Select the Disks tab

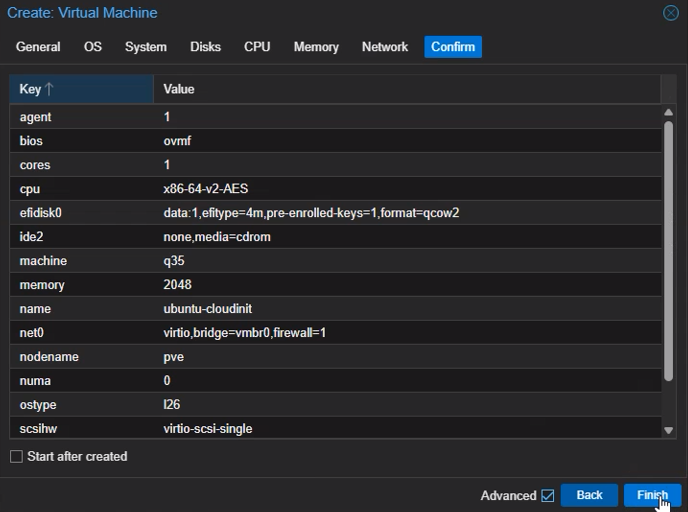[x=205, y=47]
